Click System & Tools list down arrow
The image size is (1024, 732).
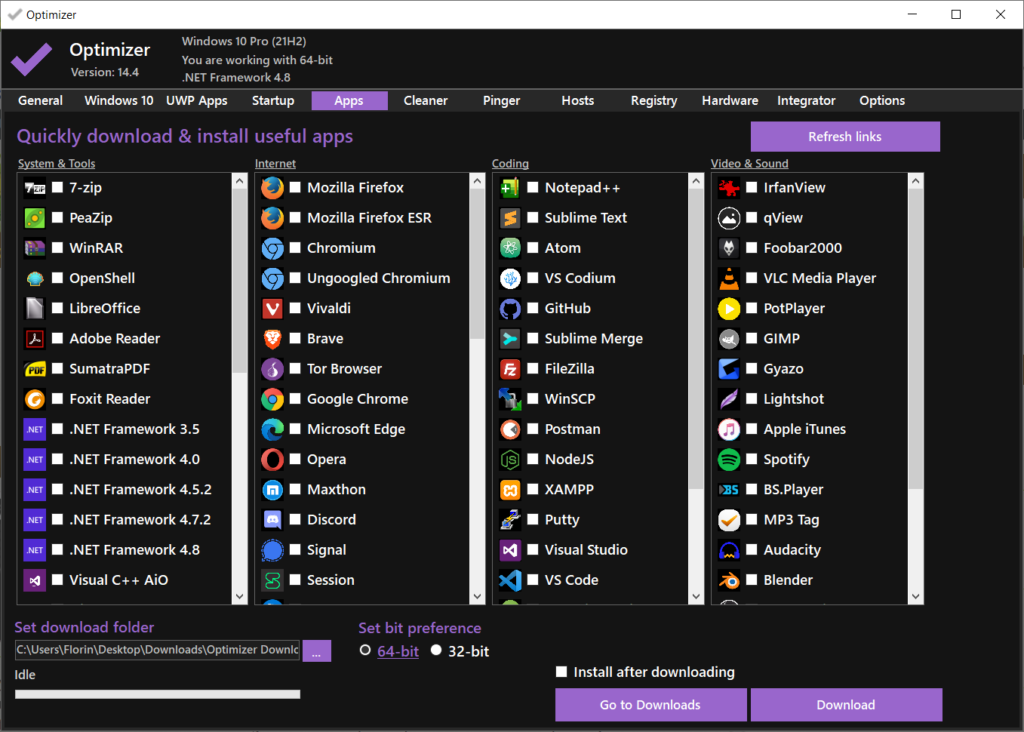point(240,596)
